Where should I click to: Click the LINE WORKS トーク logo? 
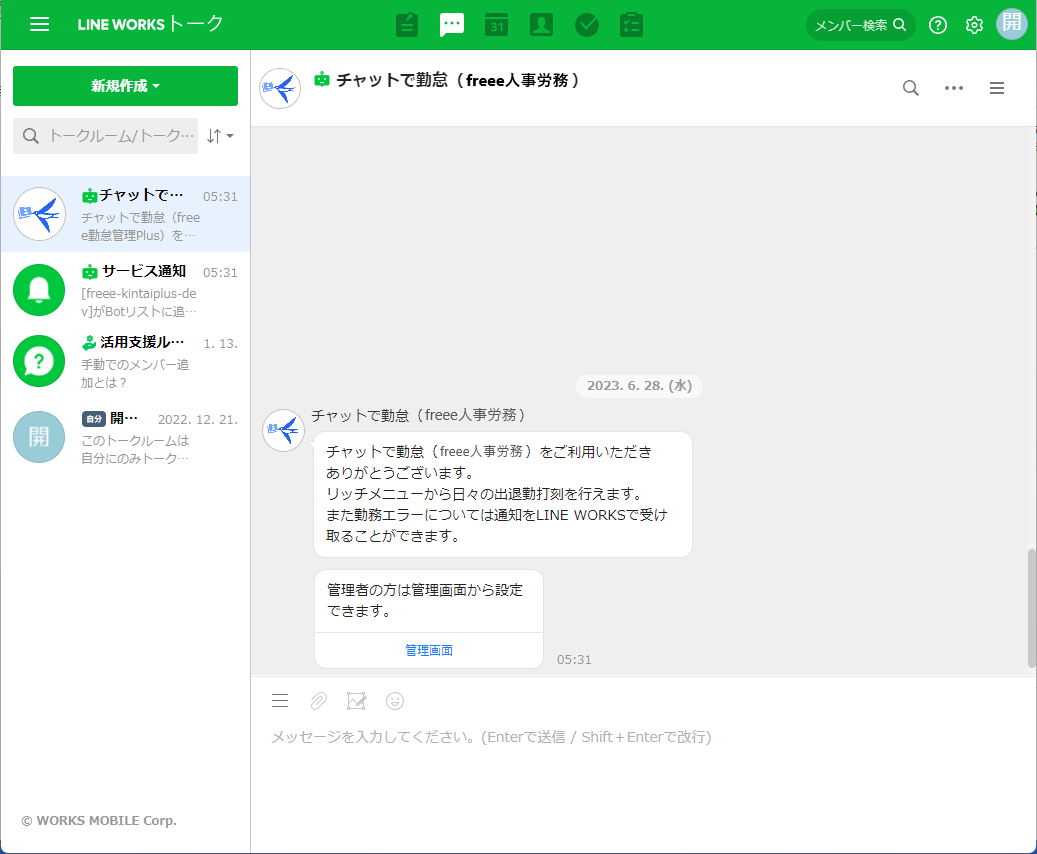coord(150,24)
